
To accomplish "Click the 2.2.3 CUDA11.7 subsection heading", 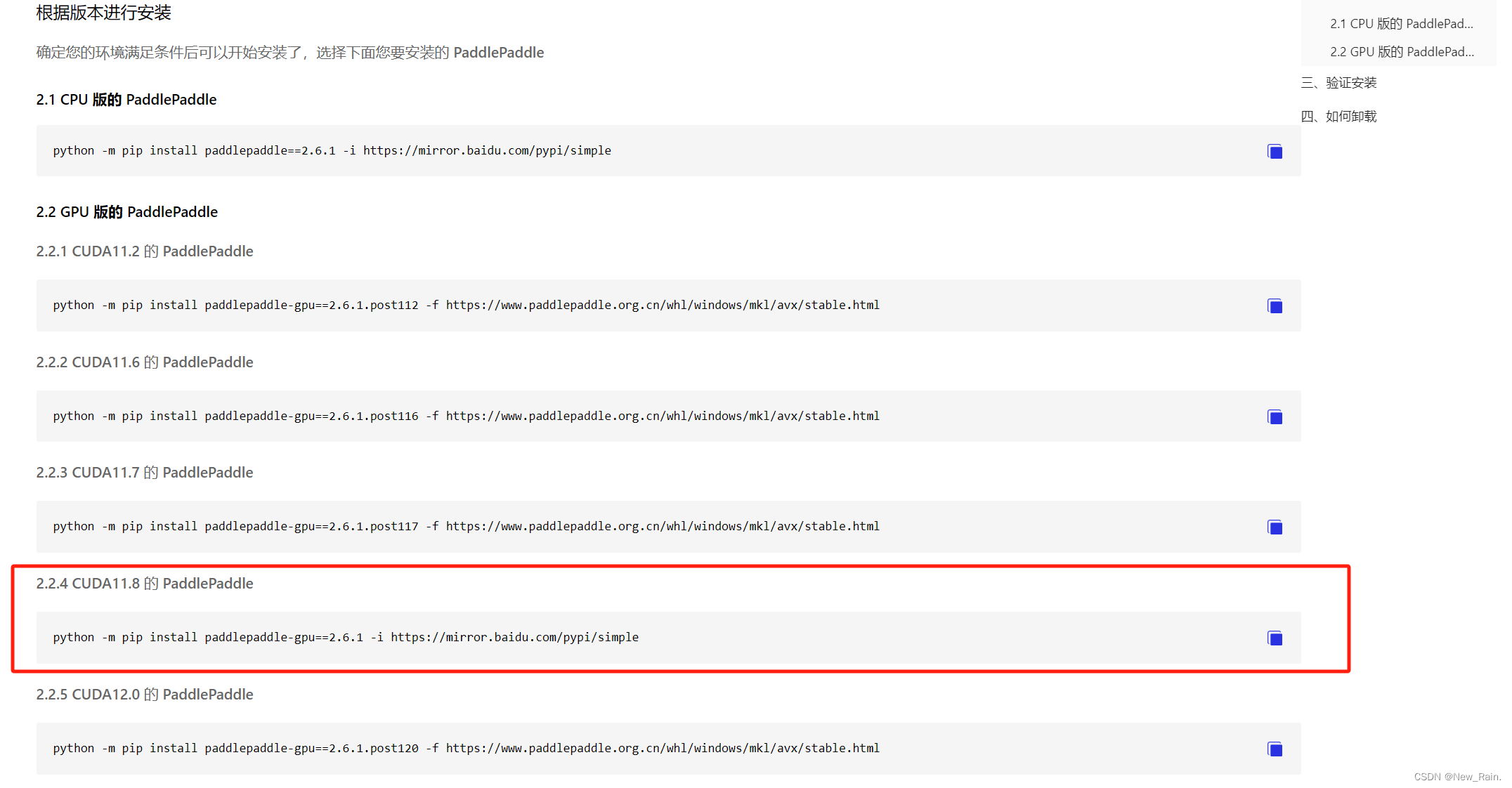I will pyautogui.click(x=145, y=473).
